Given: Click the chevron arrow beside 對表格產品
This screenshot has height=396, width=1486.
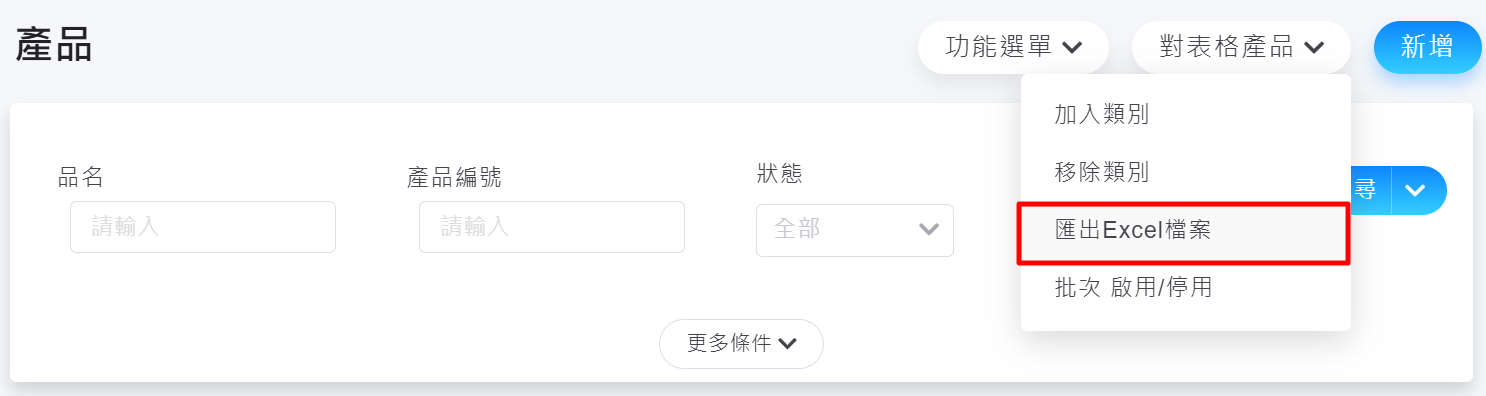Looking at the screenshot, I should (1314, 48).
